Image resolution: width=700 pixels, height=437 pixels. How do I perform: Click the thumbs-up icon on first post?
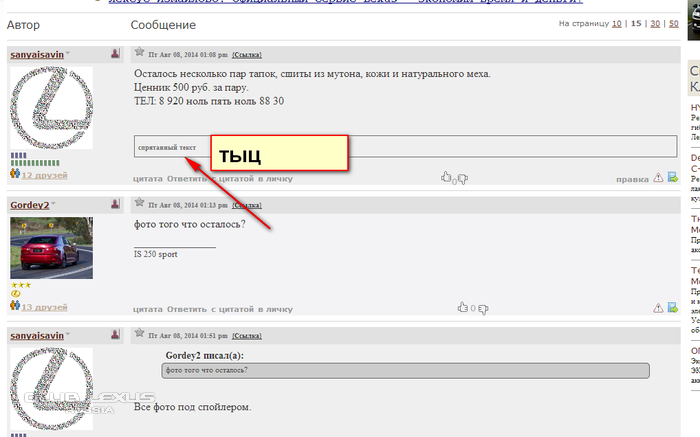pos(446,179)
